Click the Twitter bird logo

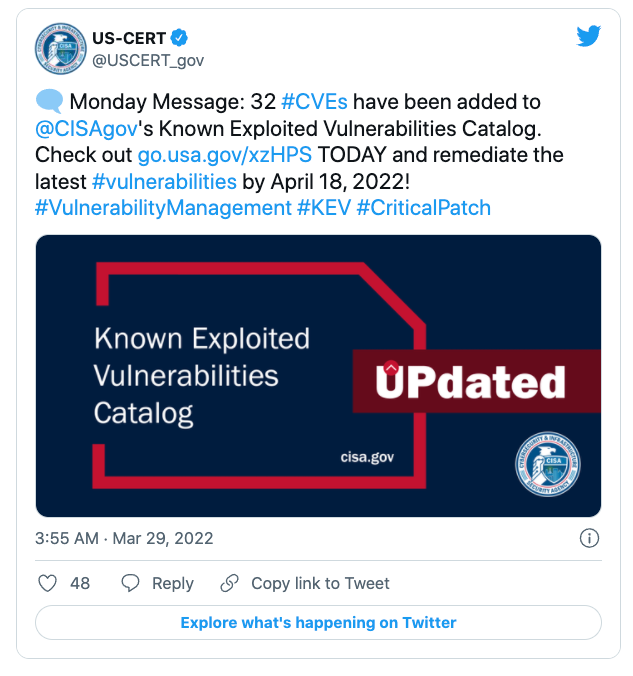click(589, 37)
